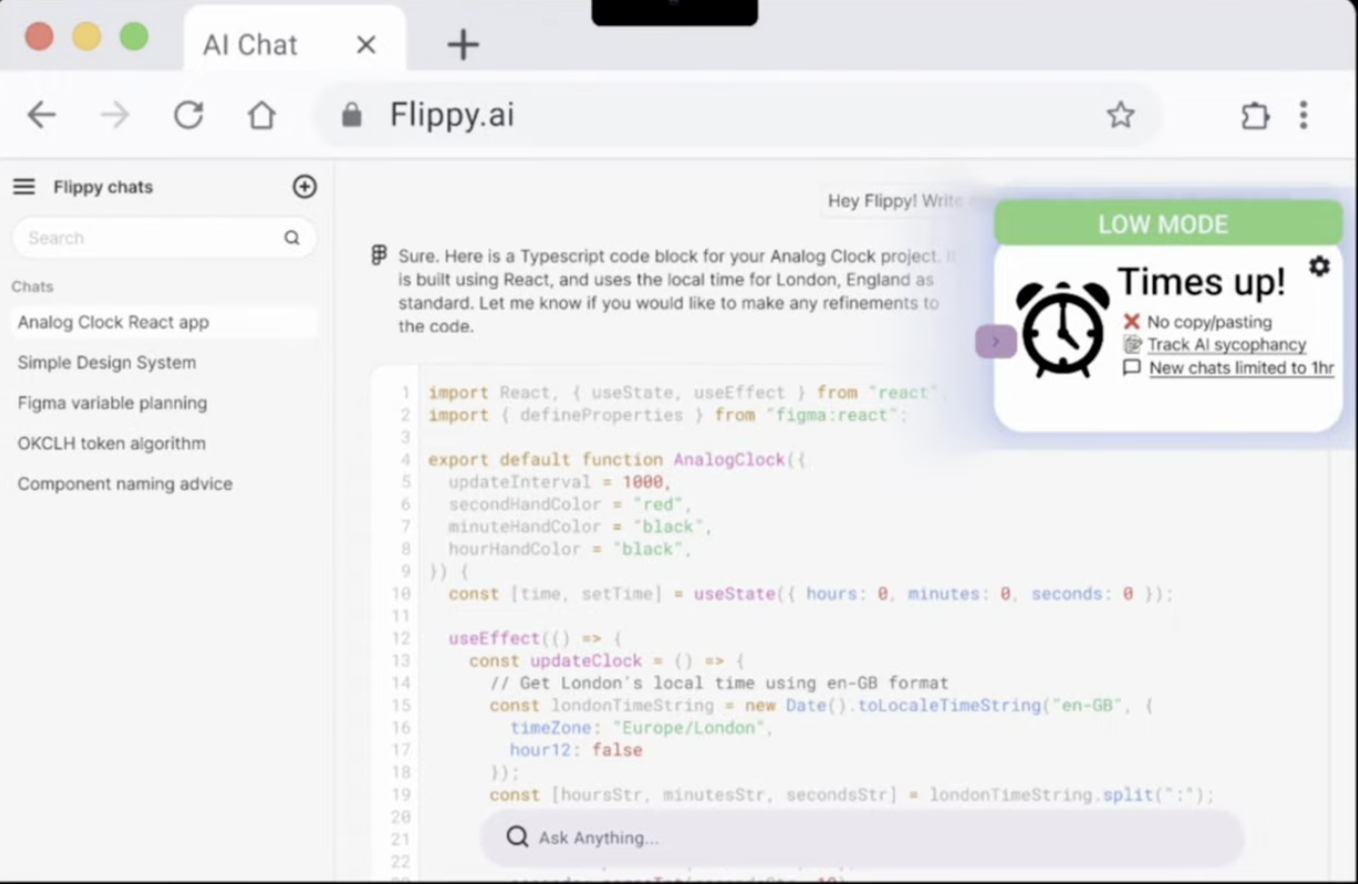Open the Track AI sycophancy link
This screenshot has height=884, width=1358.
point(1227,344)
